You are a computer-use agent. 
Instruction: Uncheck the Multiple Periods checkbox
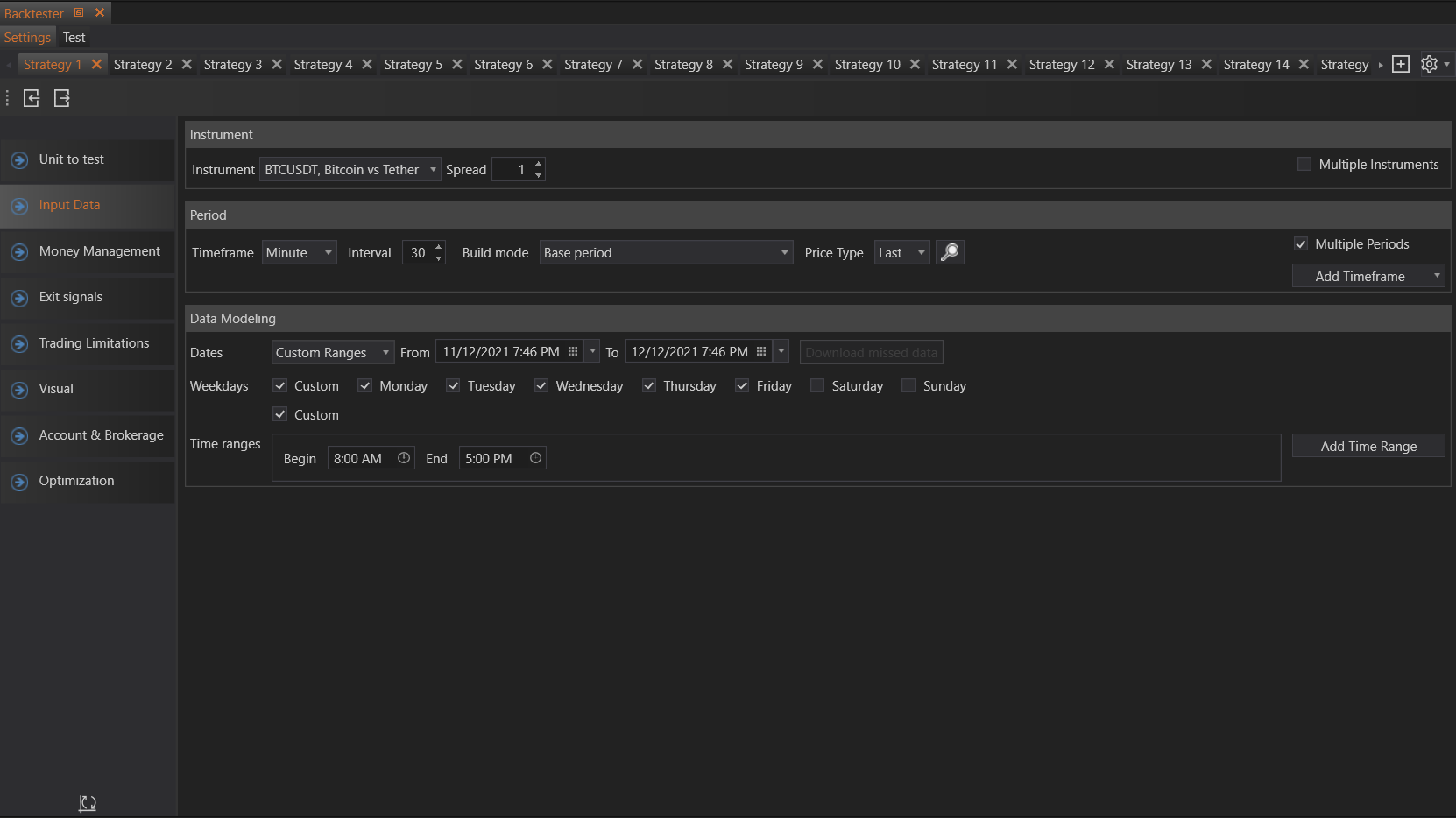1301,244
